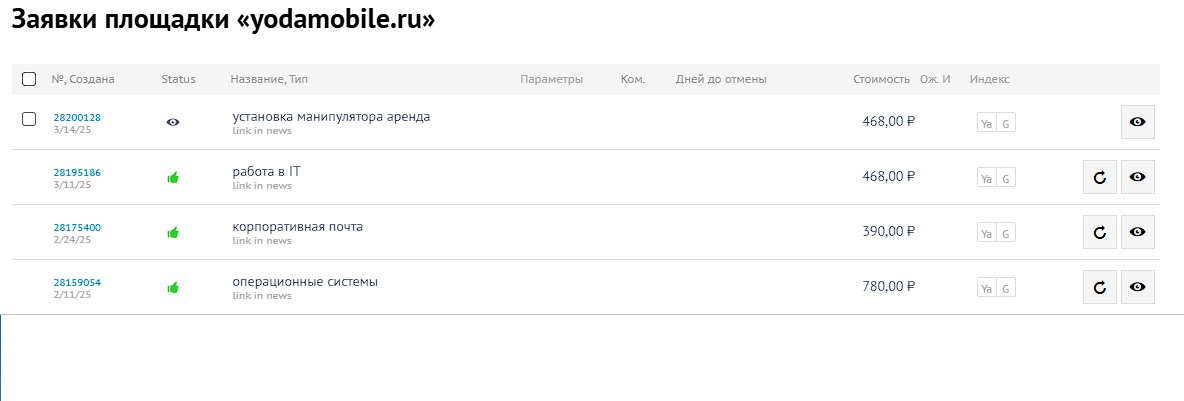The height and width of the screenshot is (401, 1184).
Task: Click refresh icon for корпоративная почта row
Action: point(1099,233)
